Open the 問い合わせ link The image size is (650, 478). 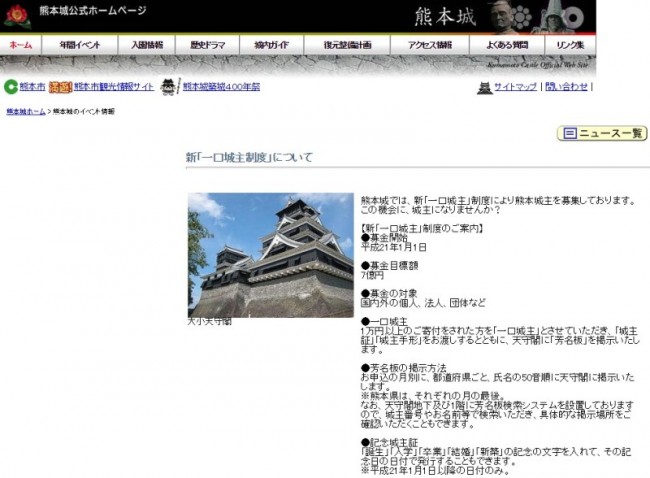coord(566,87)
